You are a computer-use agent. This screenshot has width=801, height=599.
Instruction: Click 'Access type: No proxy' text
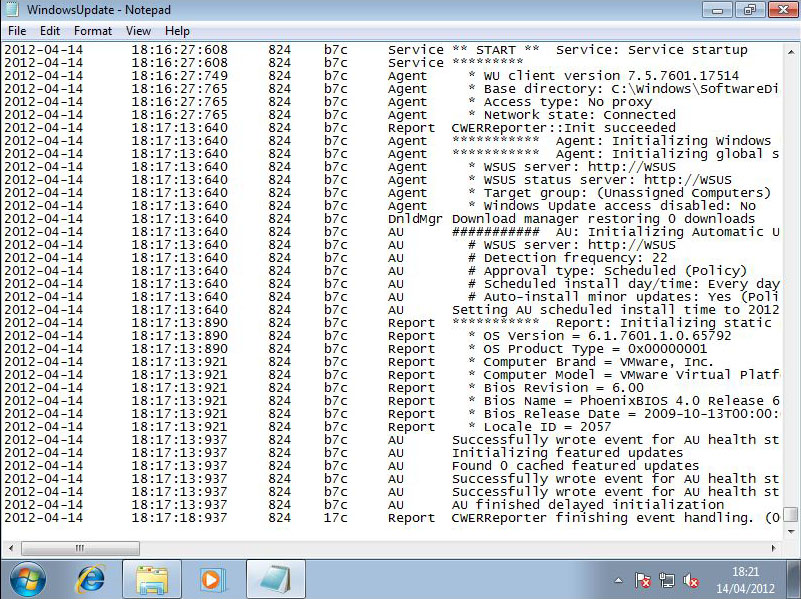click(568, 102)
